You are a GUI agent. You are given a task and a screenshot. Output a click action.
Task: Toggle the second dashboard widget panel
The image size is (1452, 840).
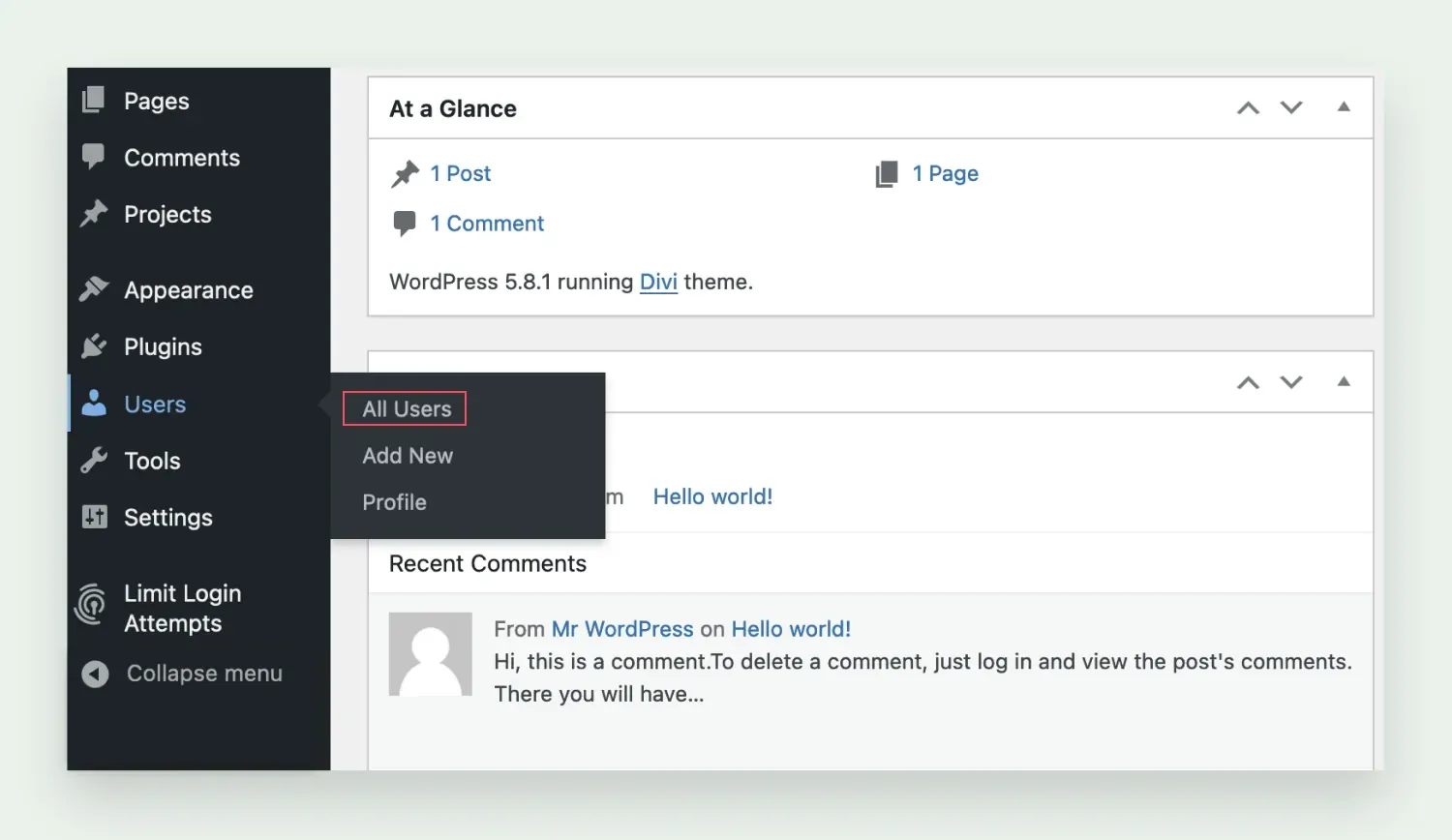1344,382
